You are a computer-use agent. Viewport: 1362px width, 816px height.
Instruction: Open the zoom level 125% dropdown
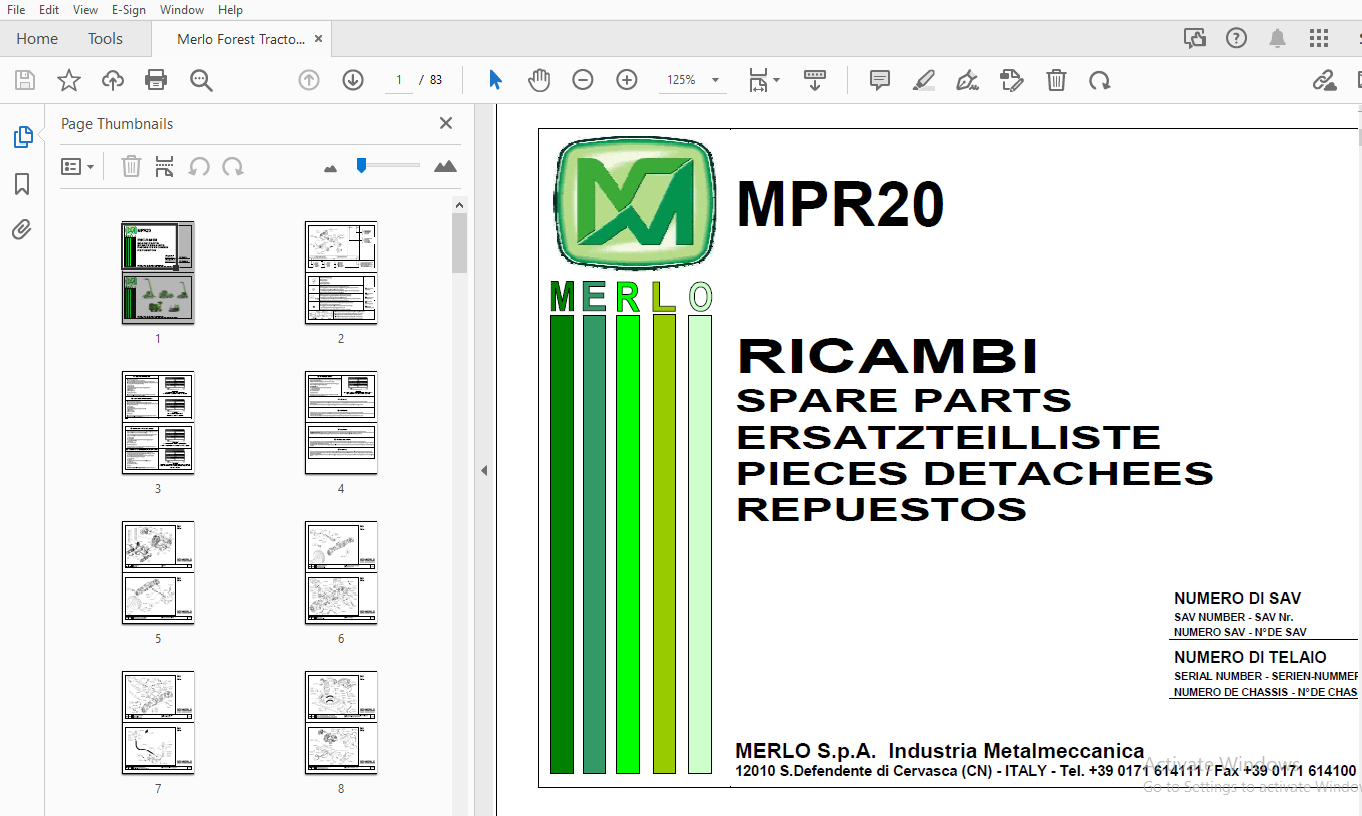693,80
